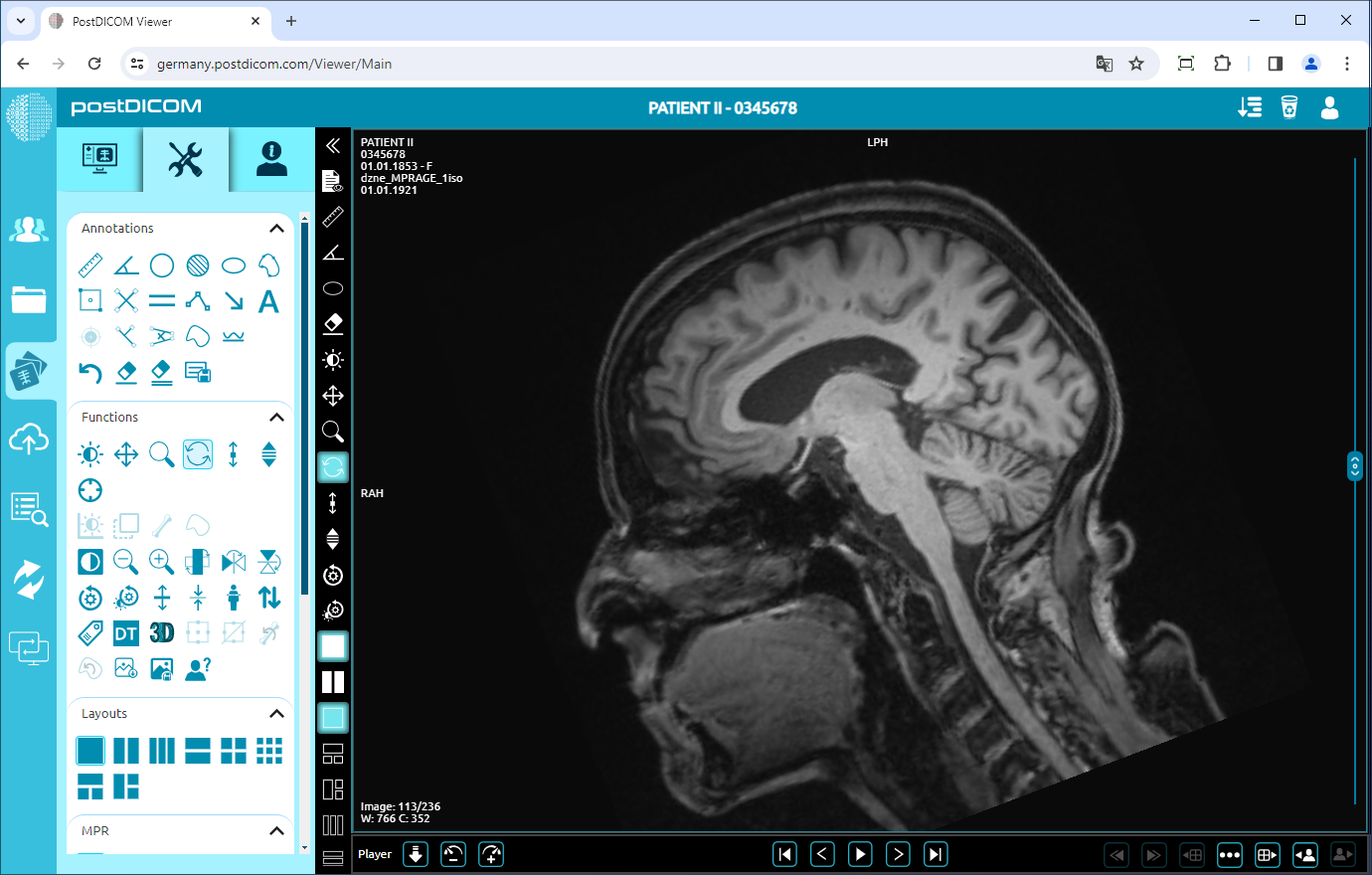This screenshot has width=1372, height=875.
Task: Activate the pan tool on vertical toolbar
Action: pyautogui.click(x=333, y=396)
